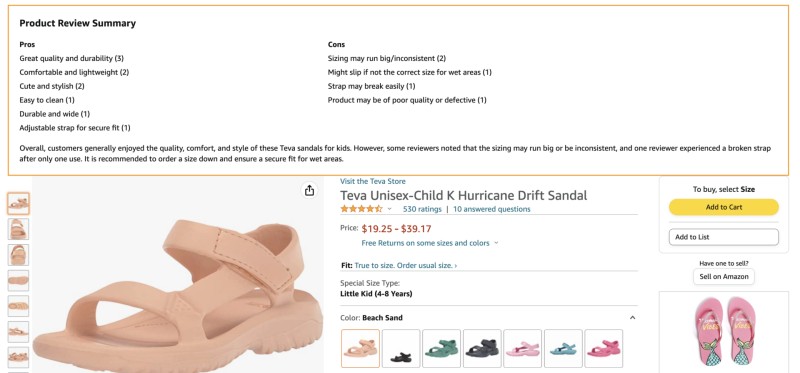Image resolution: width=800 pixels, height=373 pixels.
Task: Click the Add to List button
Action: (x=724, y=237)
